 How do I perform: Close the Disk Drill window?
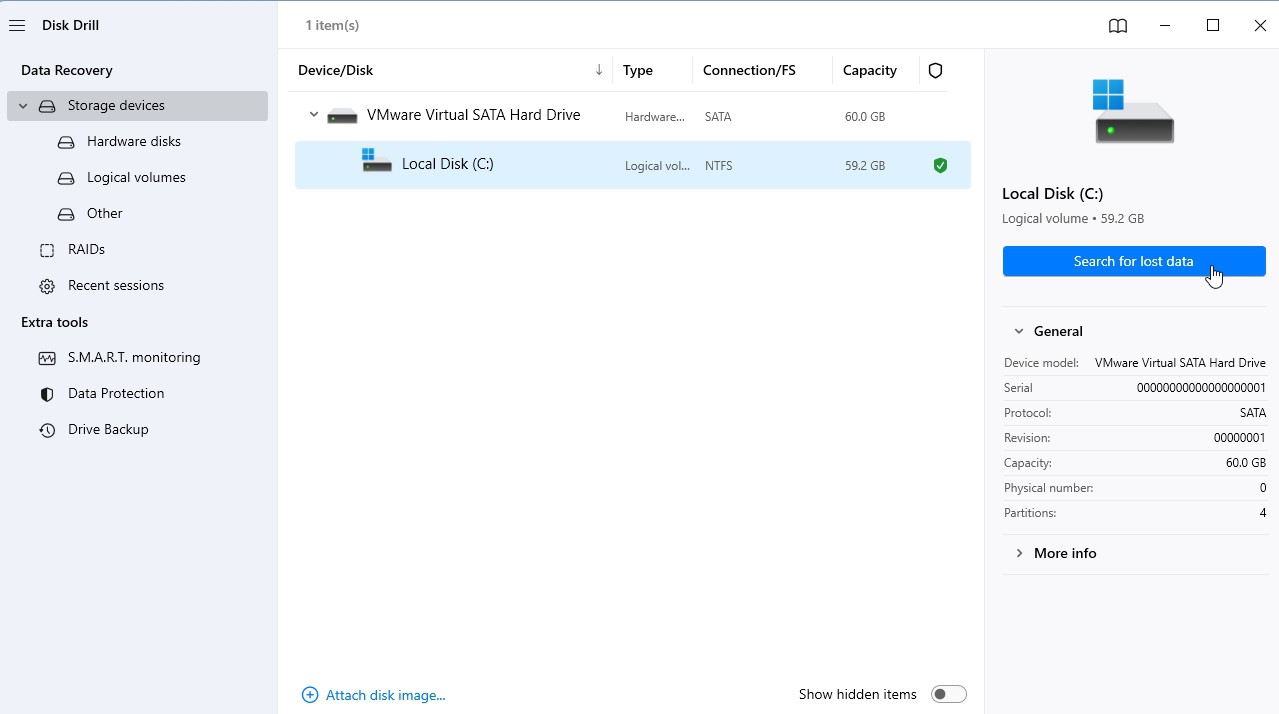coord(1260,25)
